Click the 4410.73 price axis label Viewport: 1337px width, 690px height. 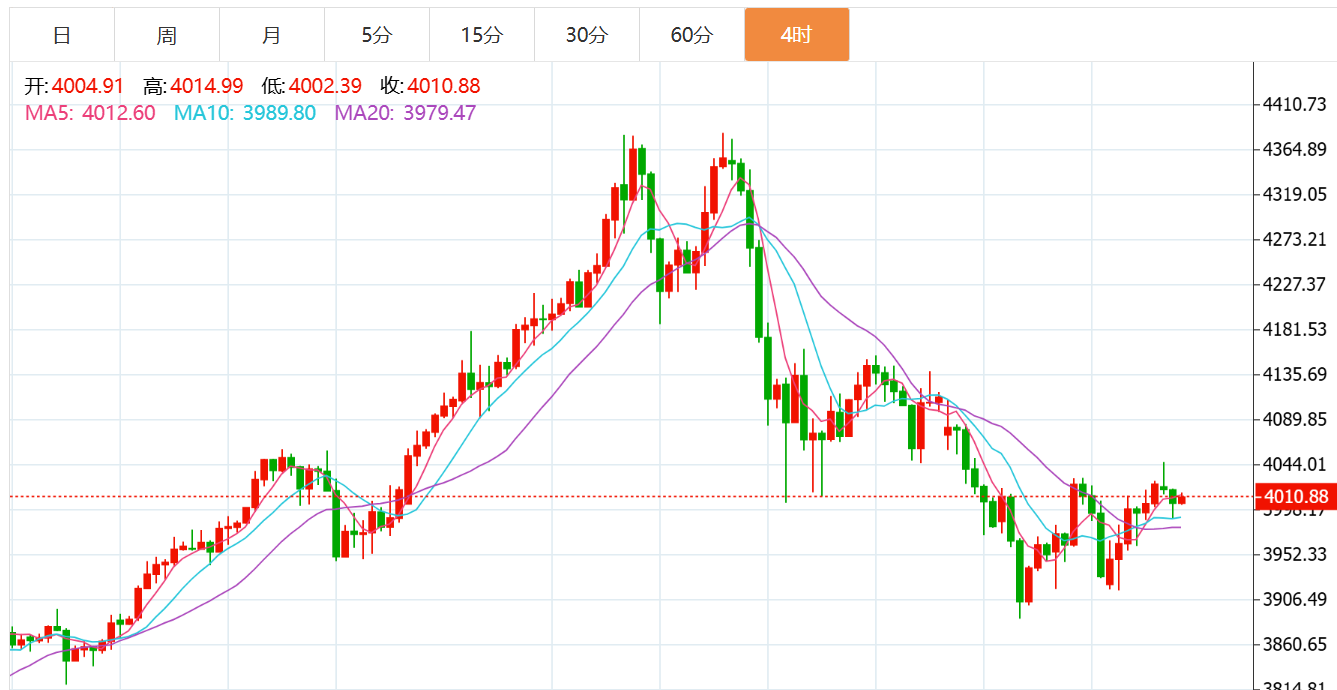1294,105
